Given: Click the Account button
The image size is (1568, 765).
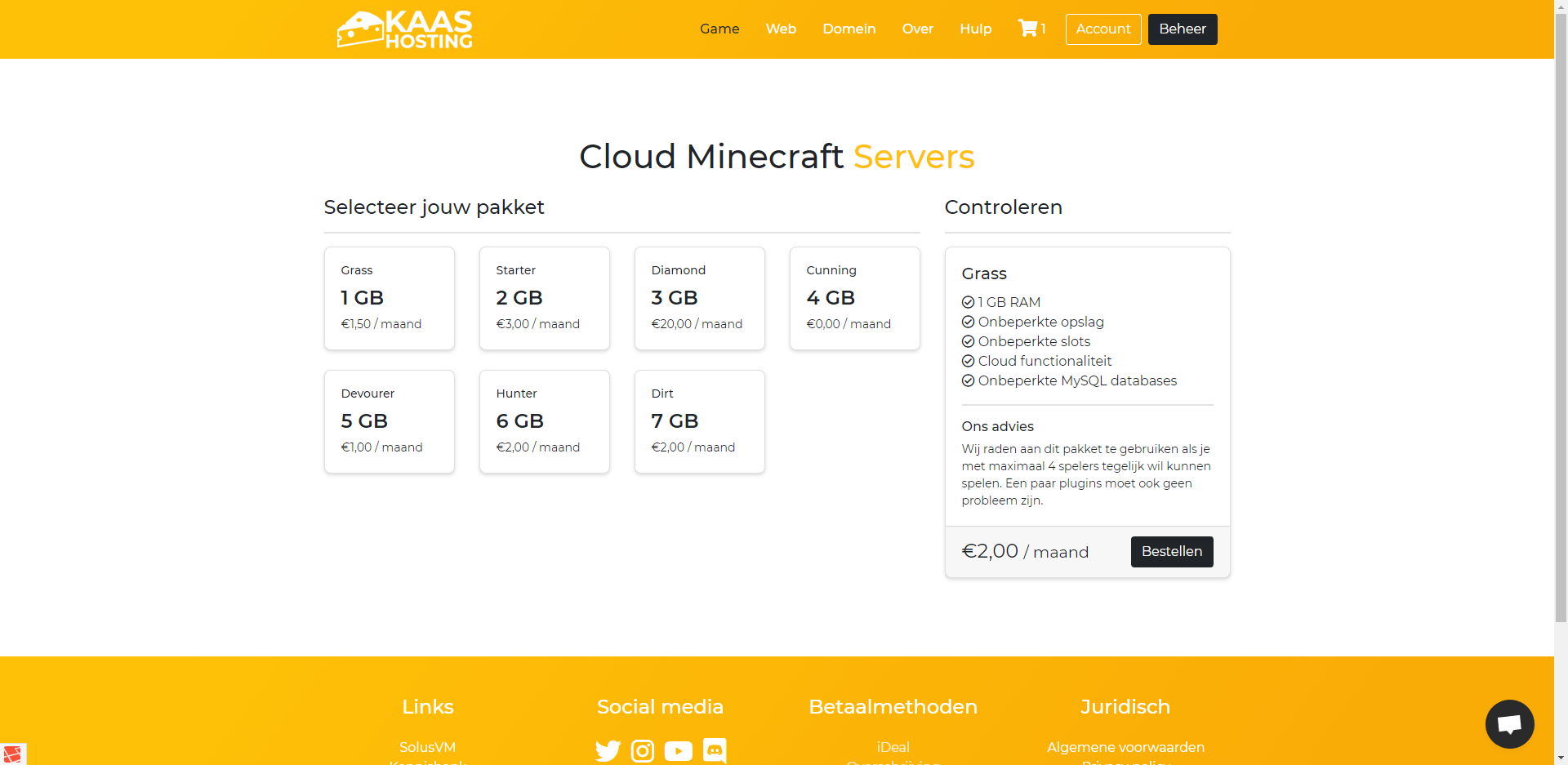Looking at the screenshot, I should [x=1102, y=29].
